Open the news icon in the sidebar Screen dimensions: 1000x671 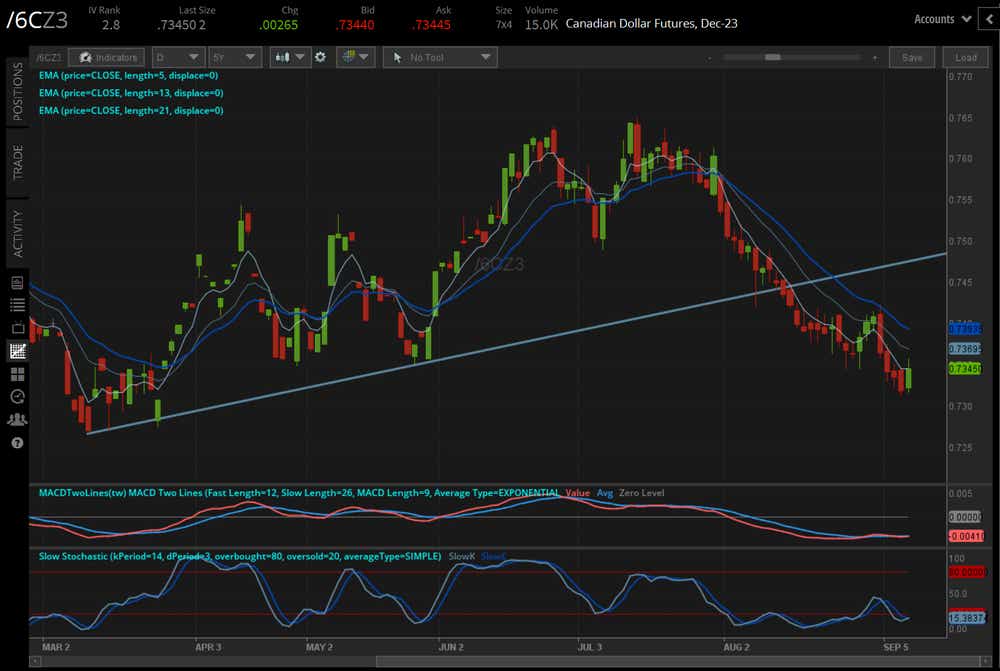pos(17,283)
